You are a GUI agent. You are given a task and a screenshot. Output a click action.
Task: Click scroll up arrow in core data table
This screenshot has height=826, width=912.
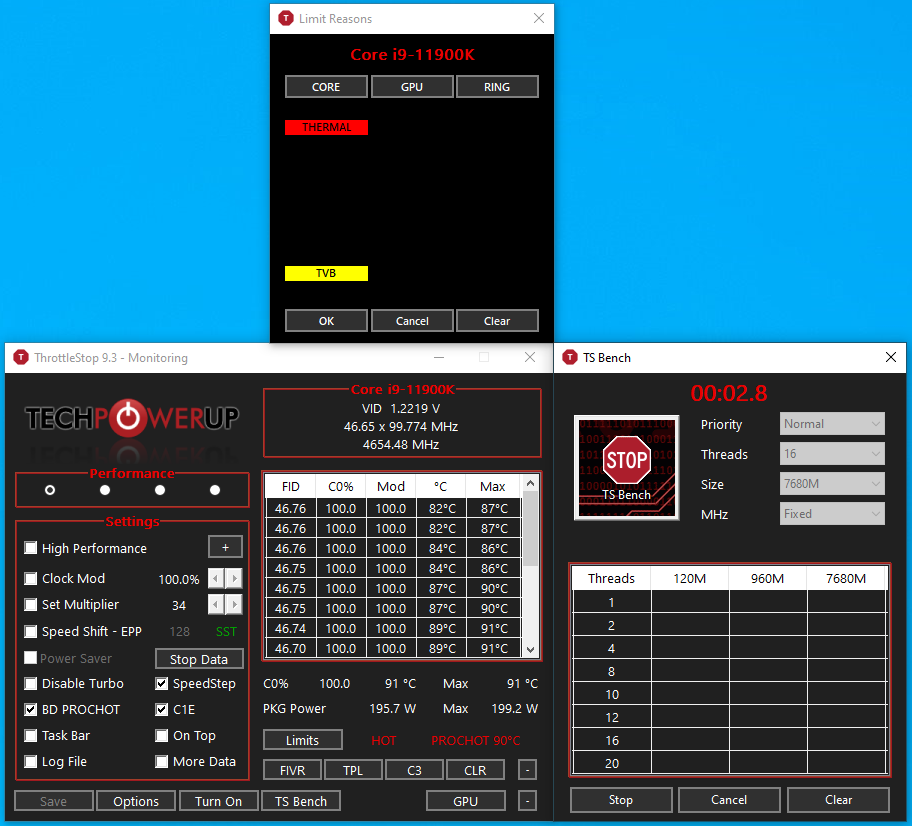point(530,483)
